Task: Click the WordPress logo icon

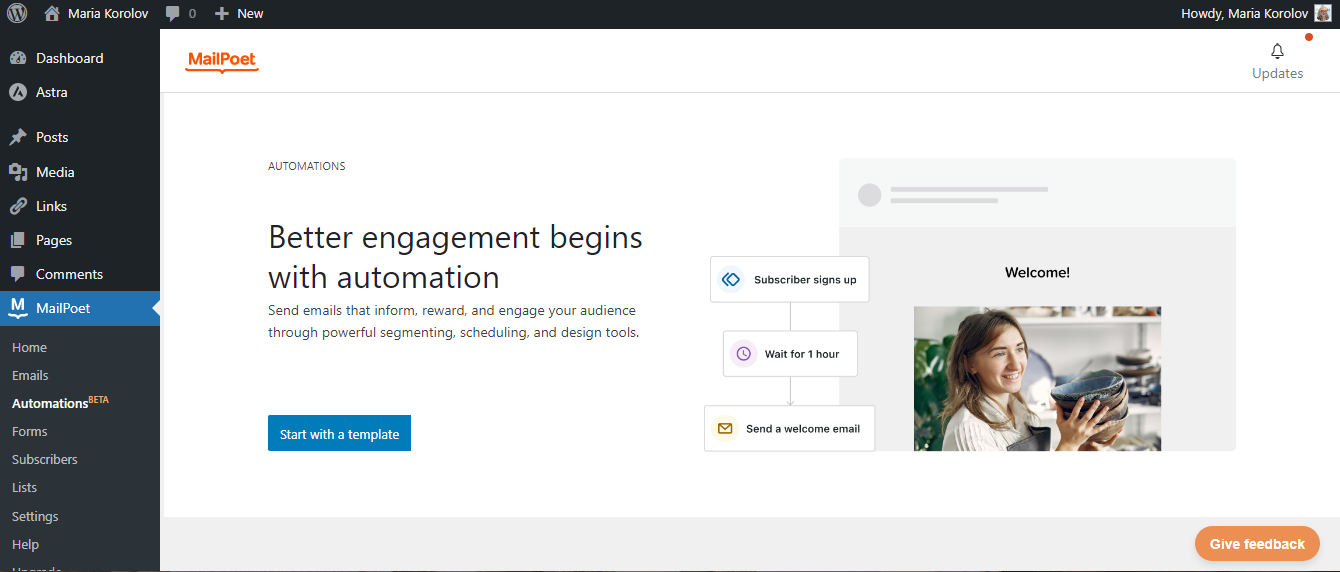Action: (x=17, y=14)
